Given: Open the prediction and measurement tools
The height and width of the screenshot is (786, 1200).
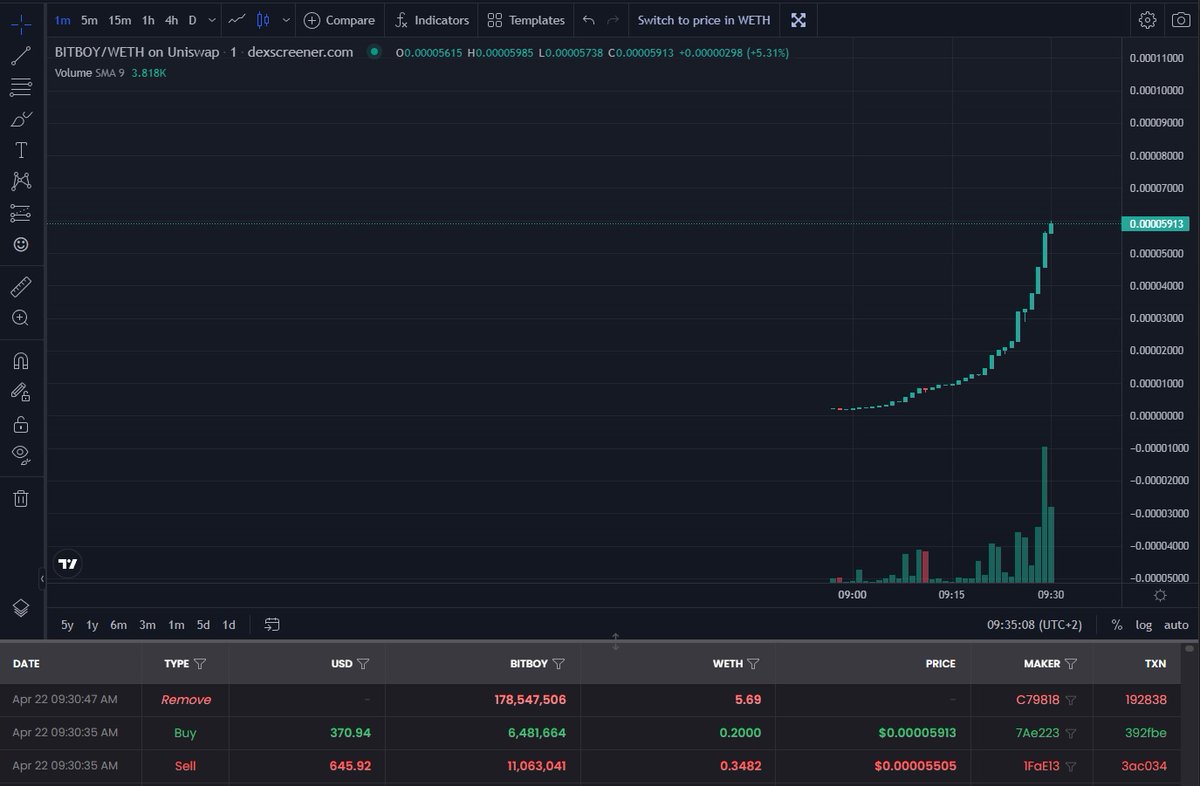Looking at the screenshot, I should point(21,213).
